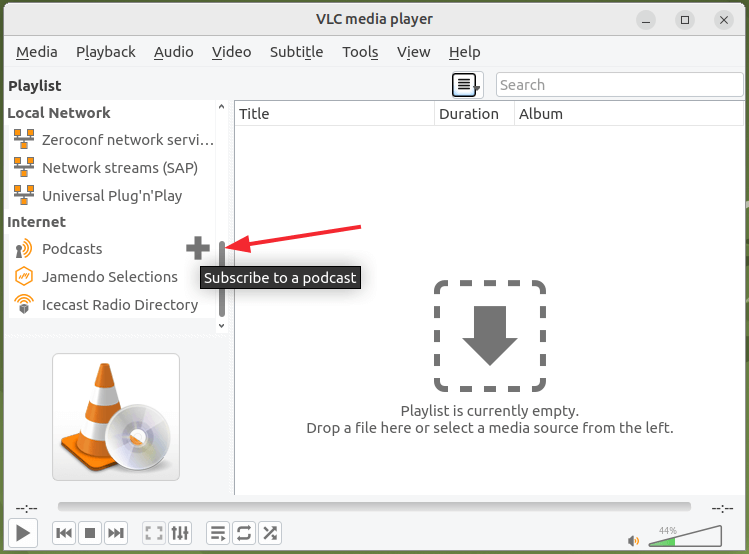The image size is (749, 554).
Task: Click the Zeroconf network icon
Action: pos(23,139)
